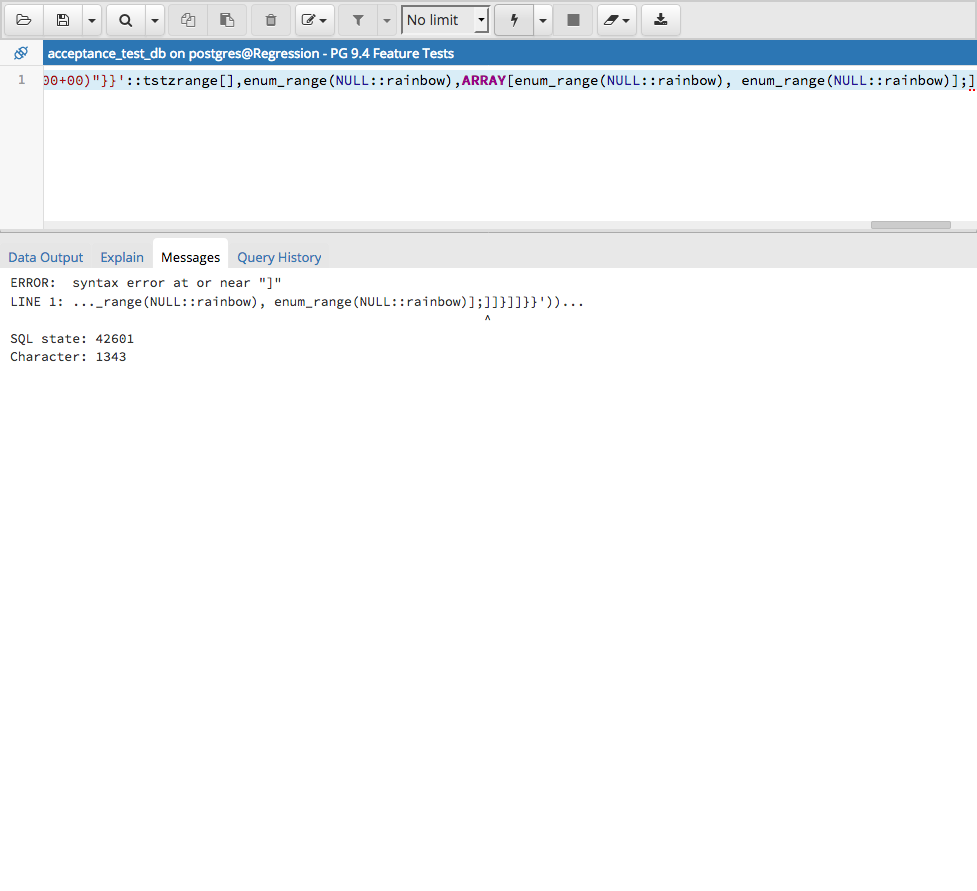
Task: Click the Paste clipboard icon
Action: coord(227,20)
